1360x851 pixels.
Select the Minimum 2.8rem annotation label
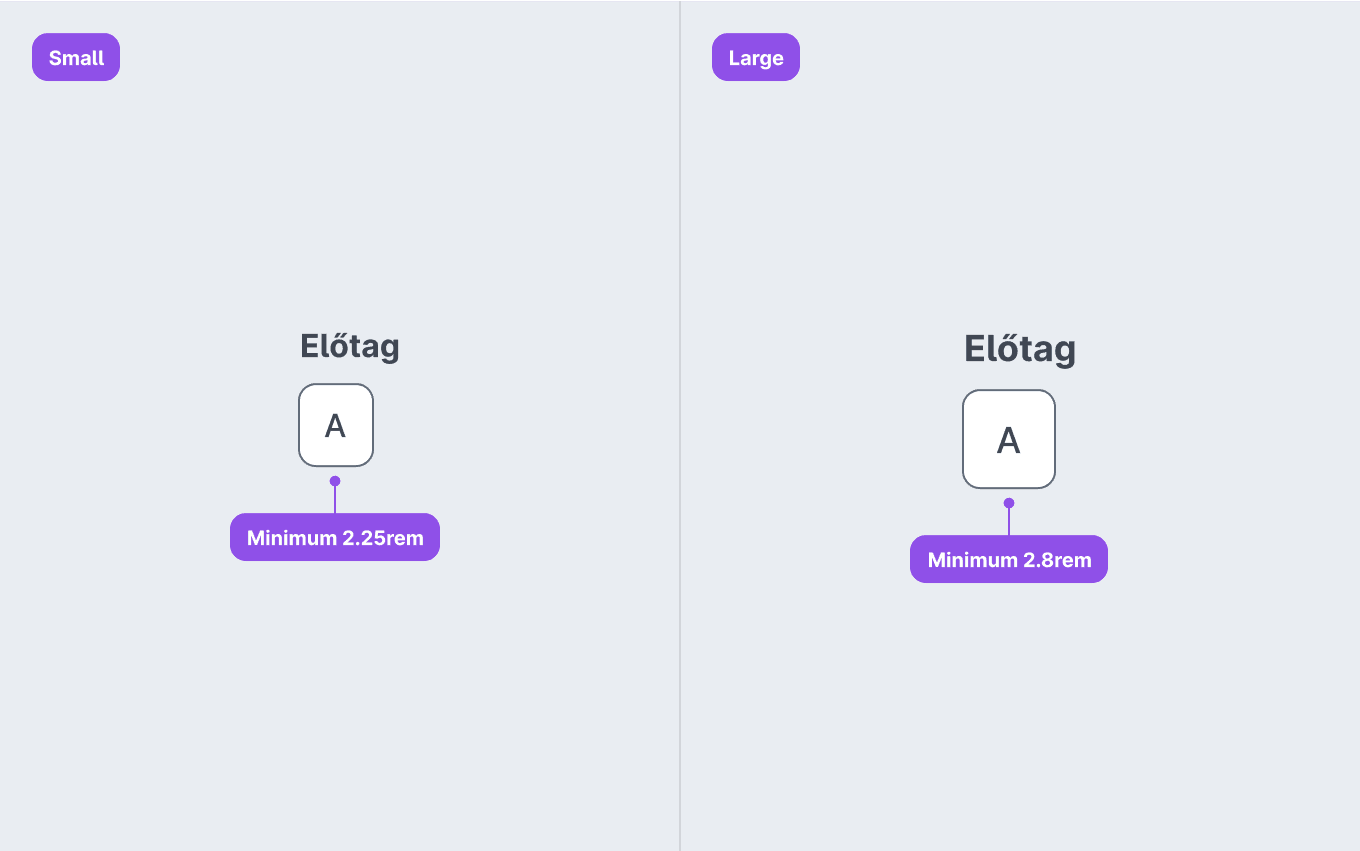pyautogui.click(x=1009, y=560)
